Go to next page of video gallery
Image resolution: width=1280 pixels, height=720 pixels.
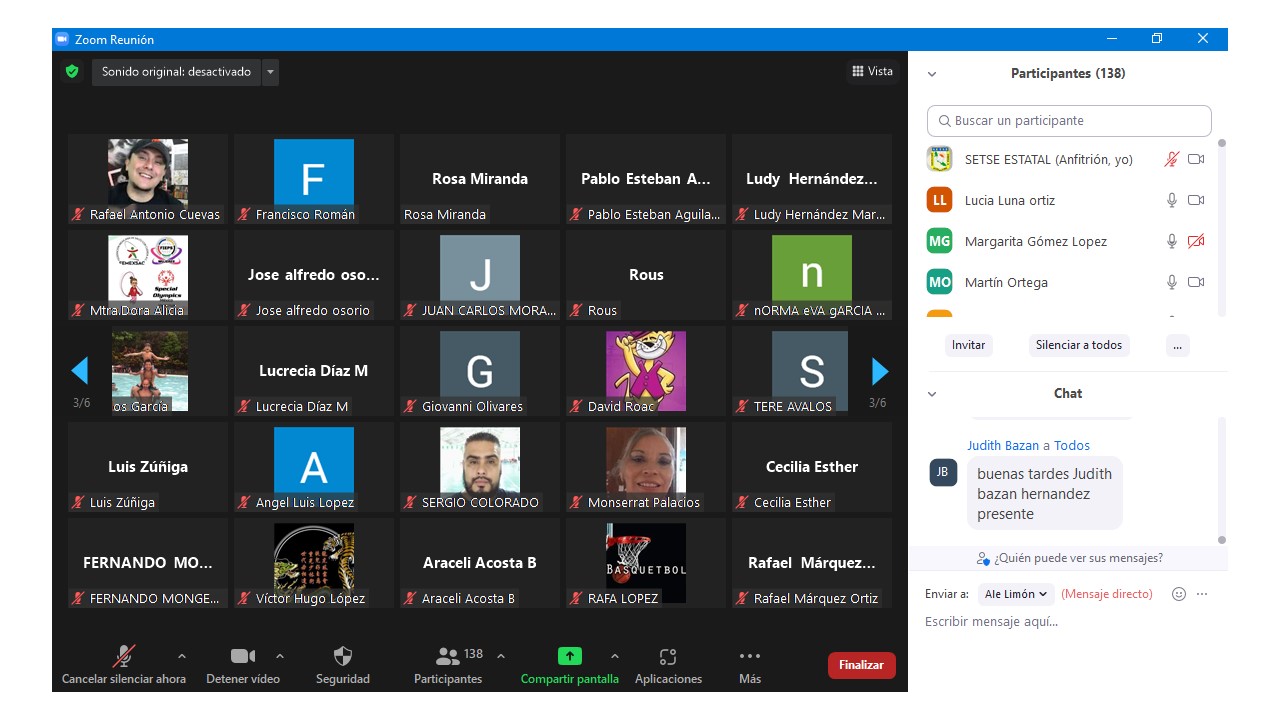point(880,372)
